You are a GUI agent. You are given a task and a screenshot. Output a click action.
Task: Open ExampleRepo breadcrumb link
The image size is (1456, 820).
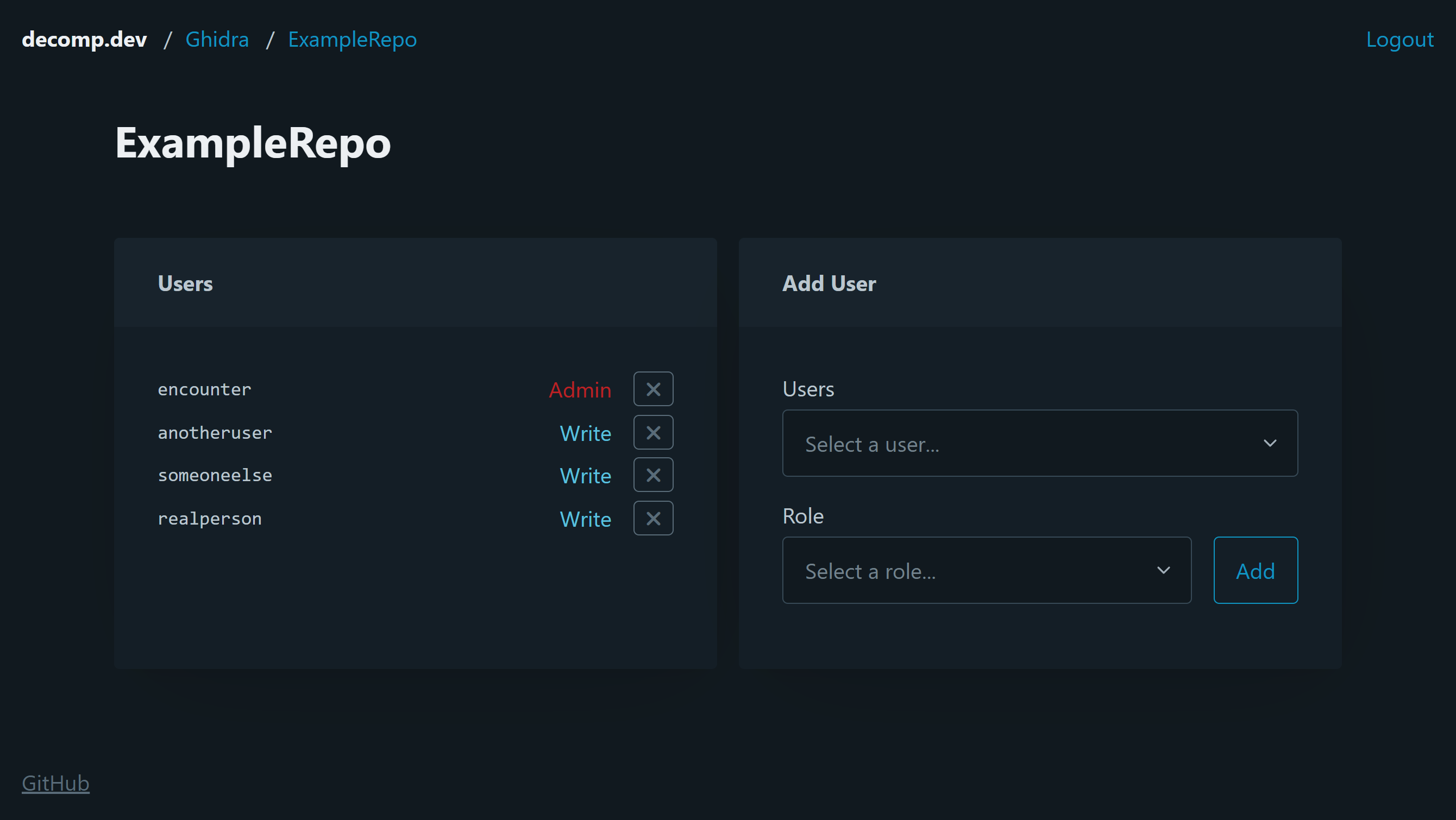[x=352, y=40]
